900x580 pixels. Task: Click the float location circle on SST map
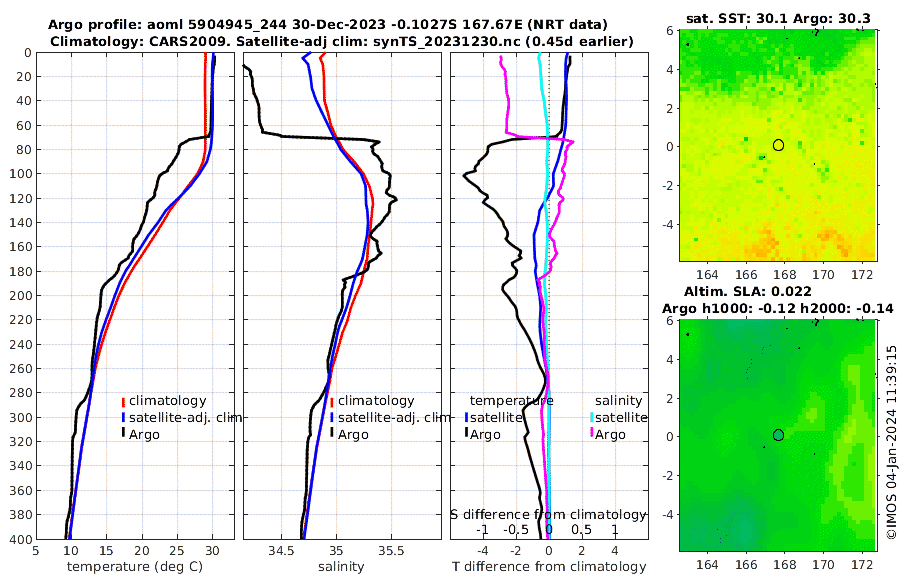click(x=778, y=145)
